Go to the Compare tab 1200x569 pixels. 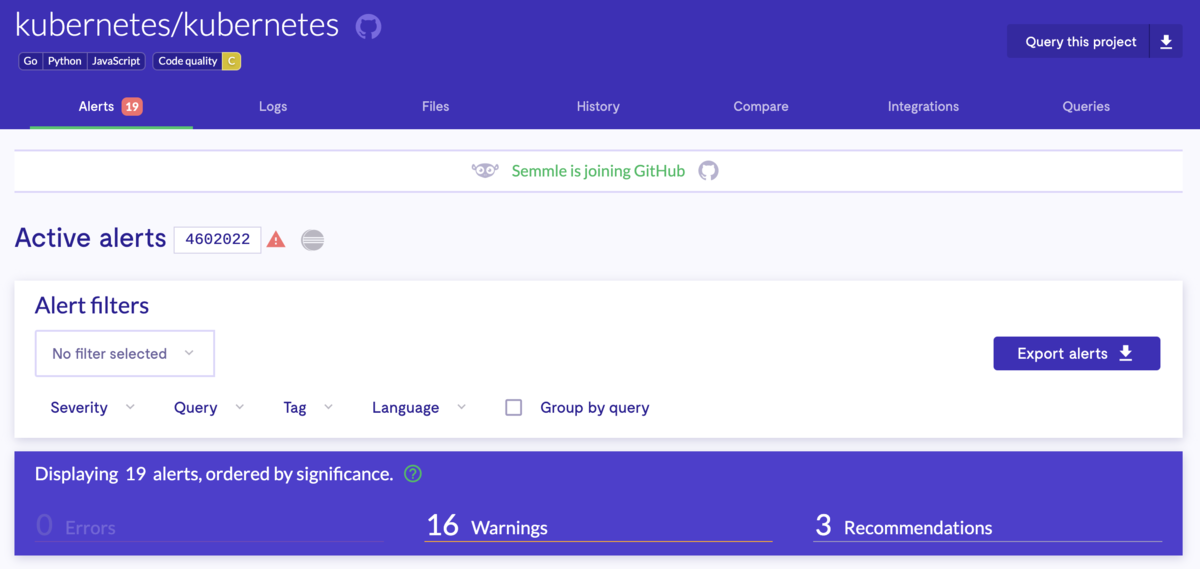pos(761,107)
